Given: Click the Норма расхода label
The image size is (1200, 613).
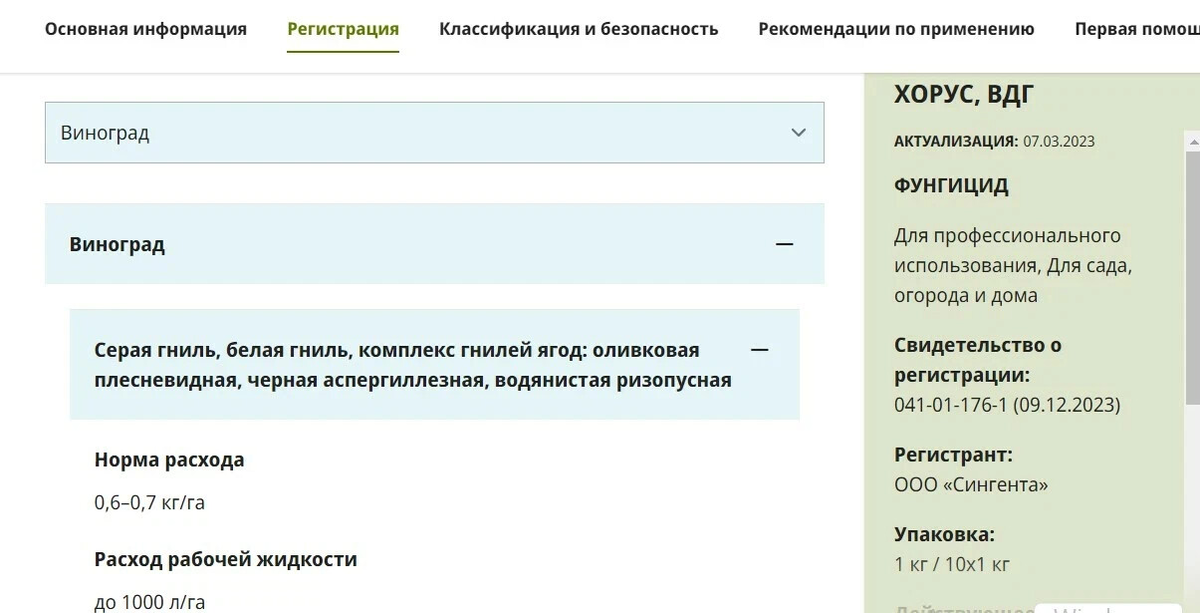Looking at the screenshot, I should (169, 460).
